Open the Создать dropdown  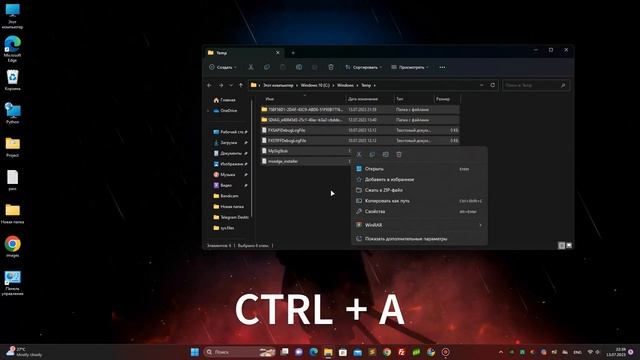[x=223, y=67]
